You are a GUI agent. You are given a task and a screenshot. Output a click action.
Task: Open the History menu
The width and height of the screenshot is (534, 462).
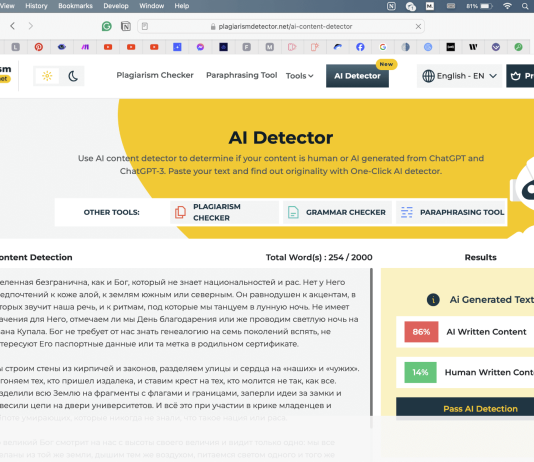[36, 6]
